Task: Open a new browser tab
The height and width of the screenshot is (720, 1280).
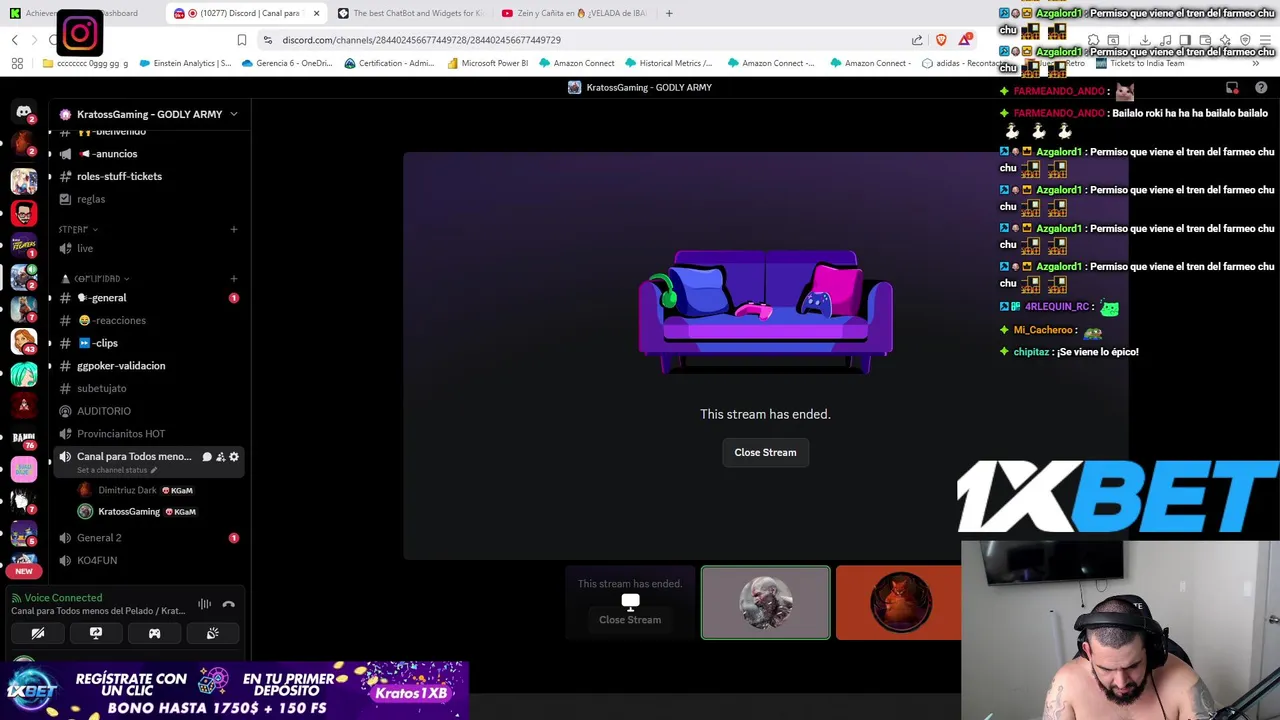Action: tap(669, 13)
